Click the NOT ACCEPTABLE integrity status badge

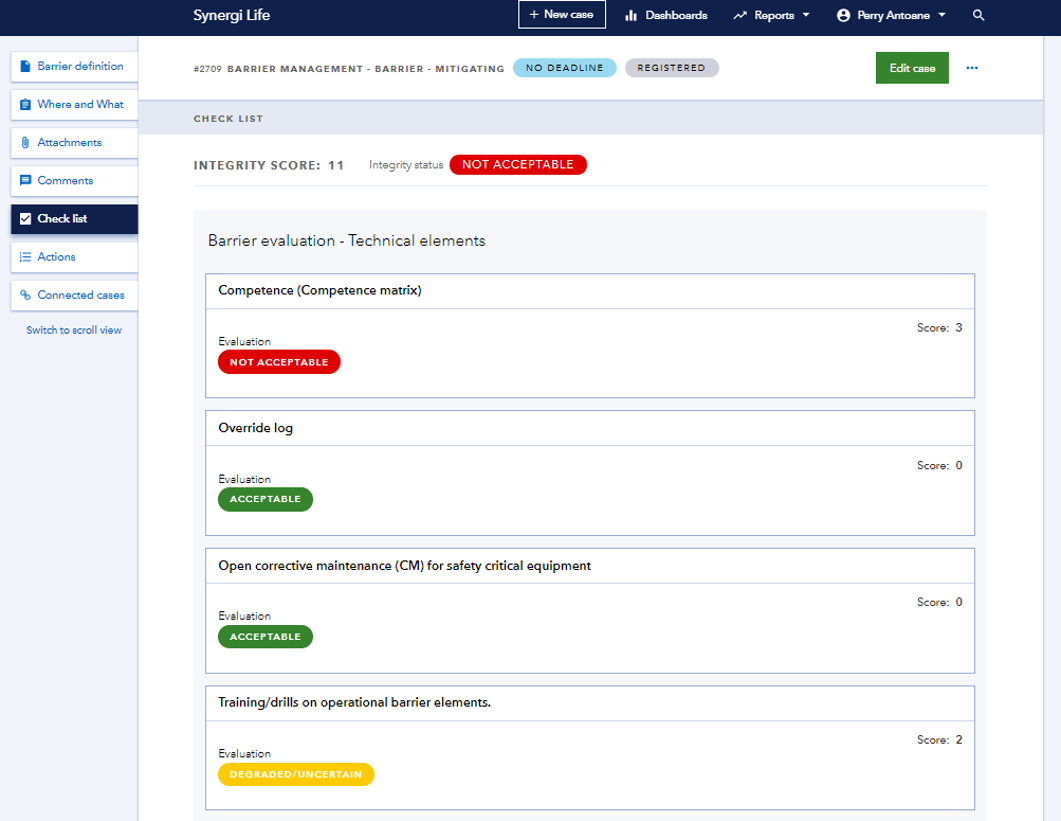point(518,164)
